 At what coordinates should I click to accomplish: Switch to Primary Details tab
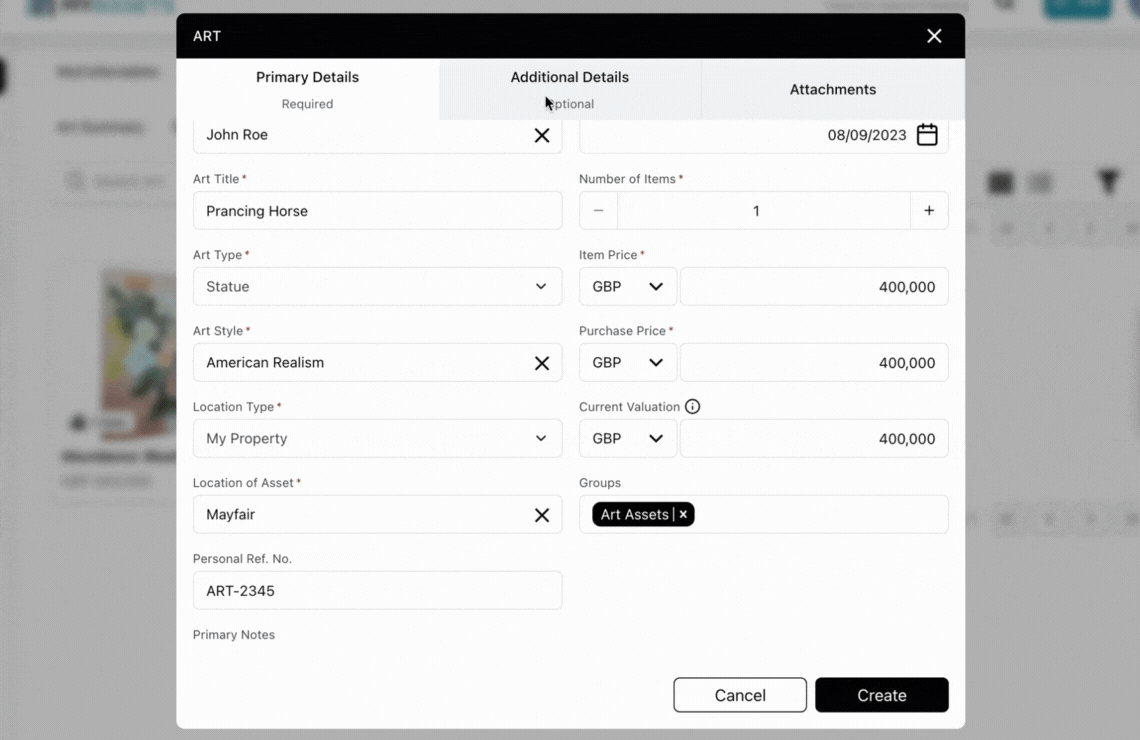tap(308, 89)
